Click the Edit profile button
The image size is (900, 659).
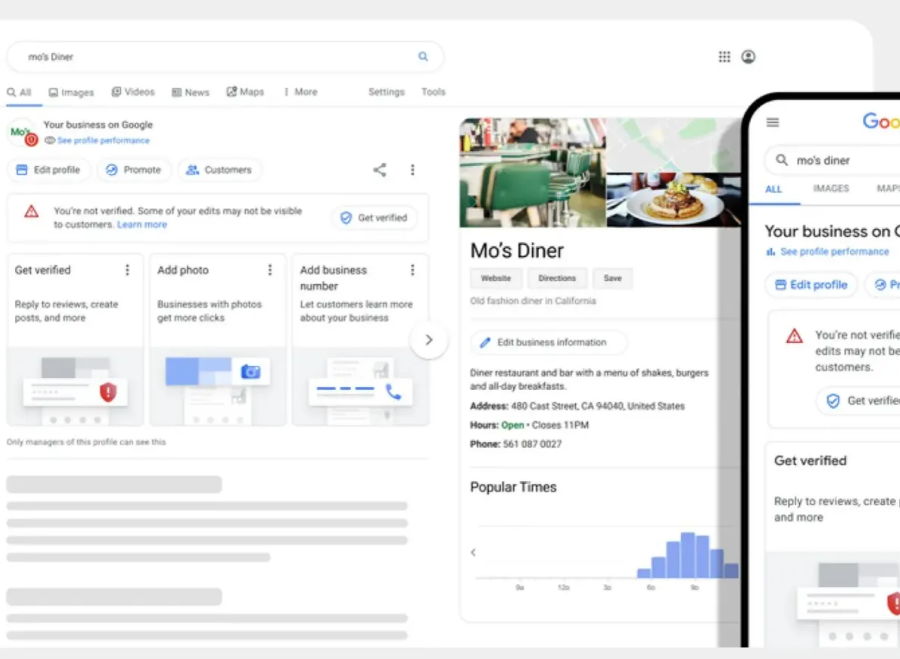pyautogui.click(x=48, y=169)
